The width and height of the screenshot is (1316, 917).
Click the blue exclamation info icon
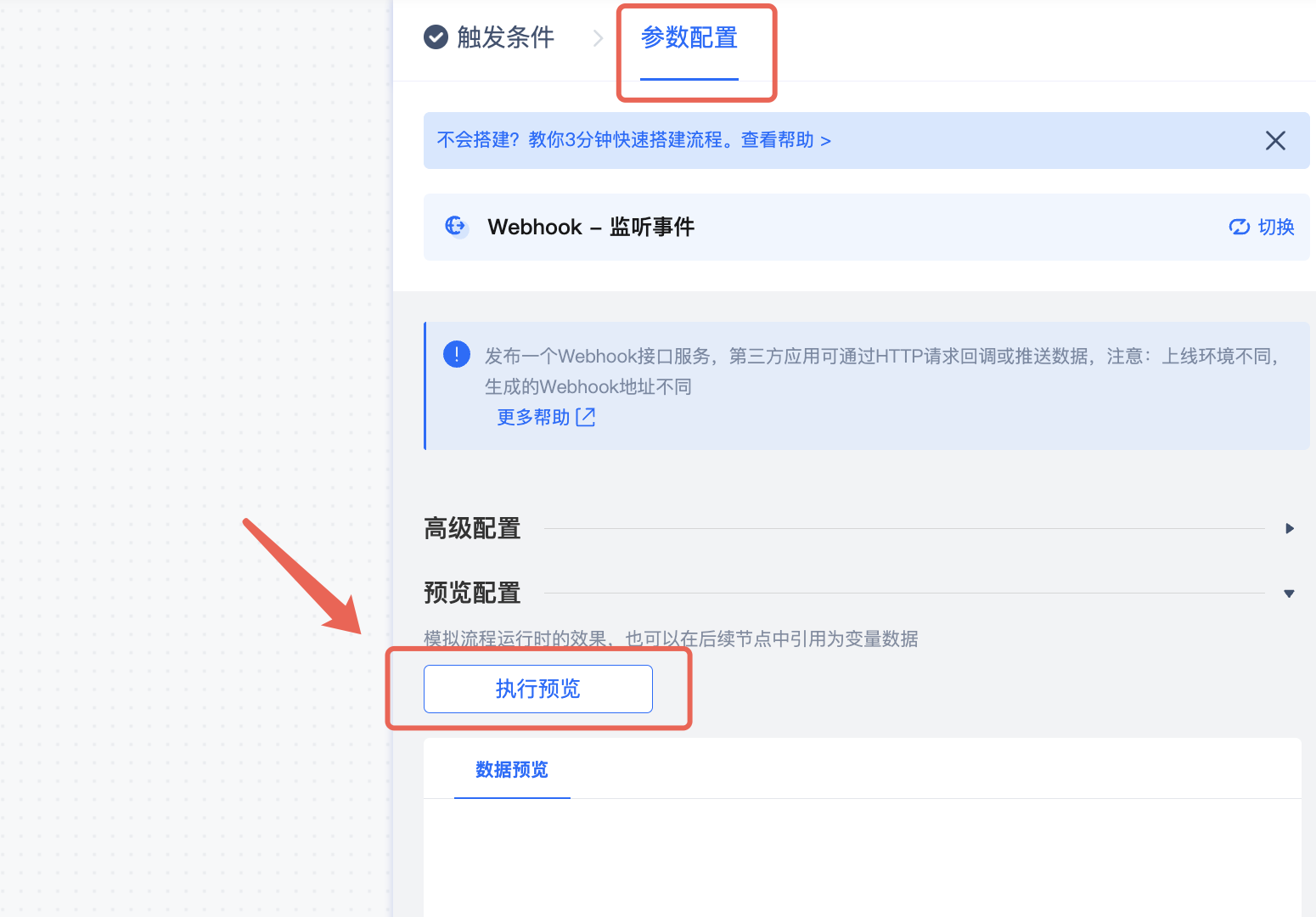pyautogui.click(x=457, y=354)
